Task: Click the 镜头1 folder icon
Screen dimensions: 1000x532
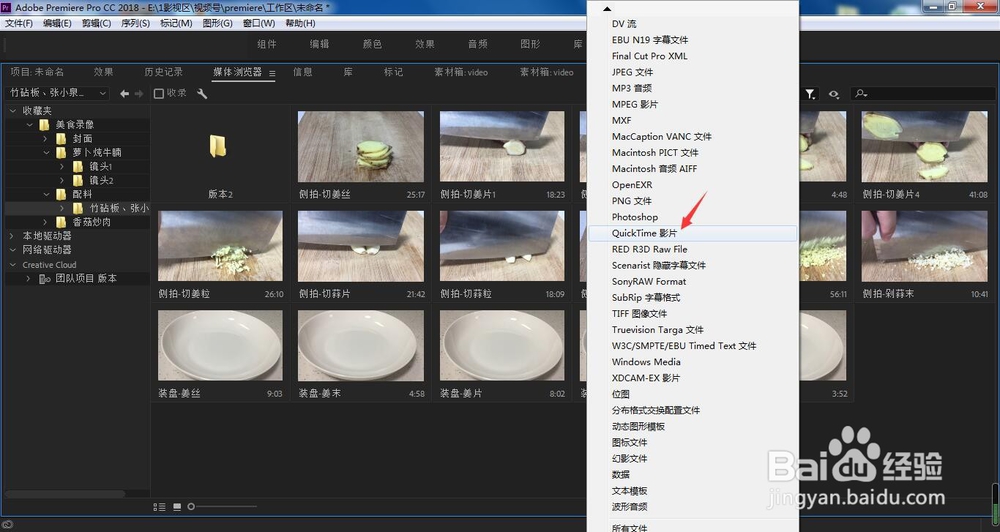Action: pyautogui.click(x=78, y=166)
